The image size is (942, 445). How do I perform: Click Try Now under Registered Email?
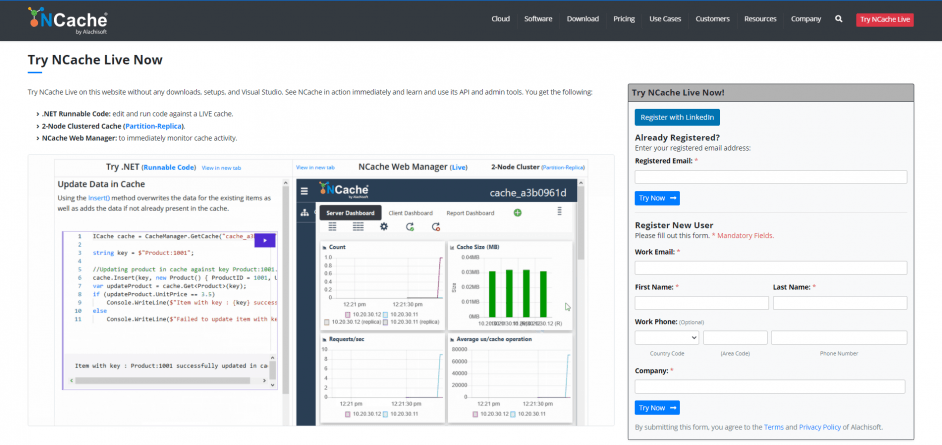point(657,198)
